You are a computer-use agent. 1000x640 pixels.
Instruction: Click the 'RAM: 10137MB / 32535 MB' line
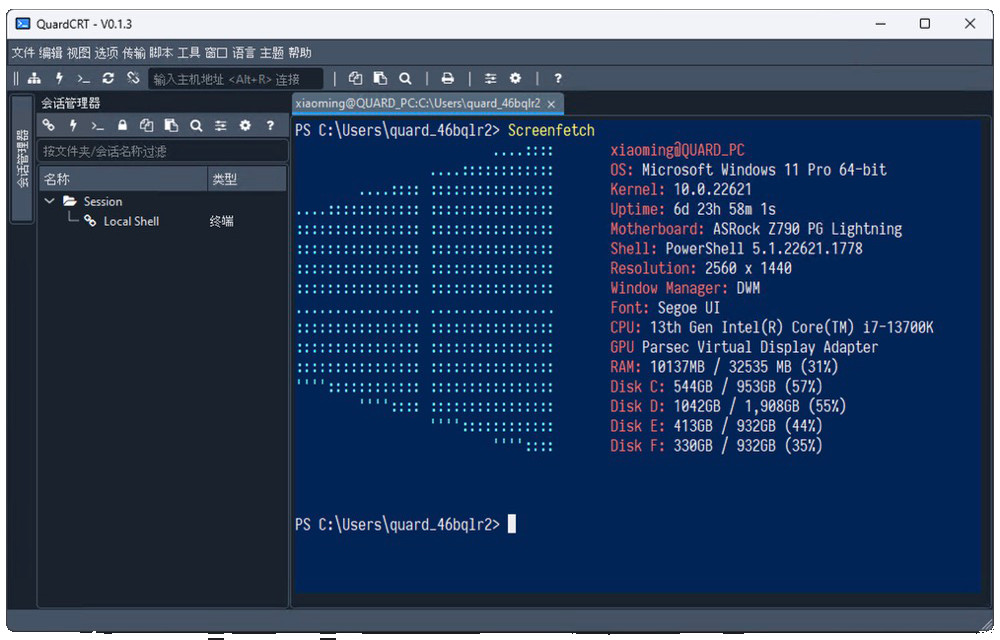coord(724,367)
